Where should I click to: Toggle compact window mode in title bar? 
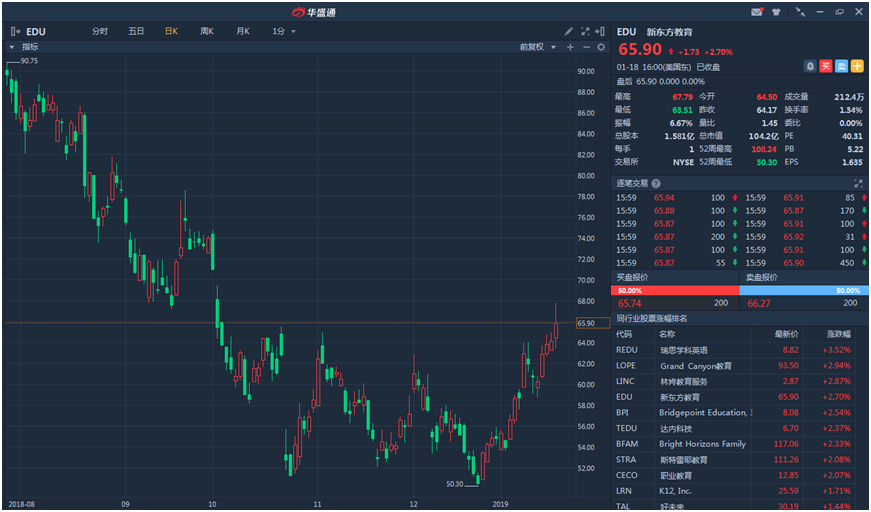click(x=800, y=12)
